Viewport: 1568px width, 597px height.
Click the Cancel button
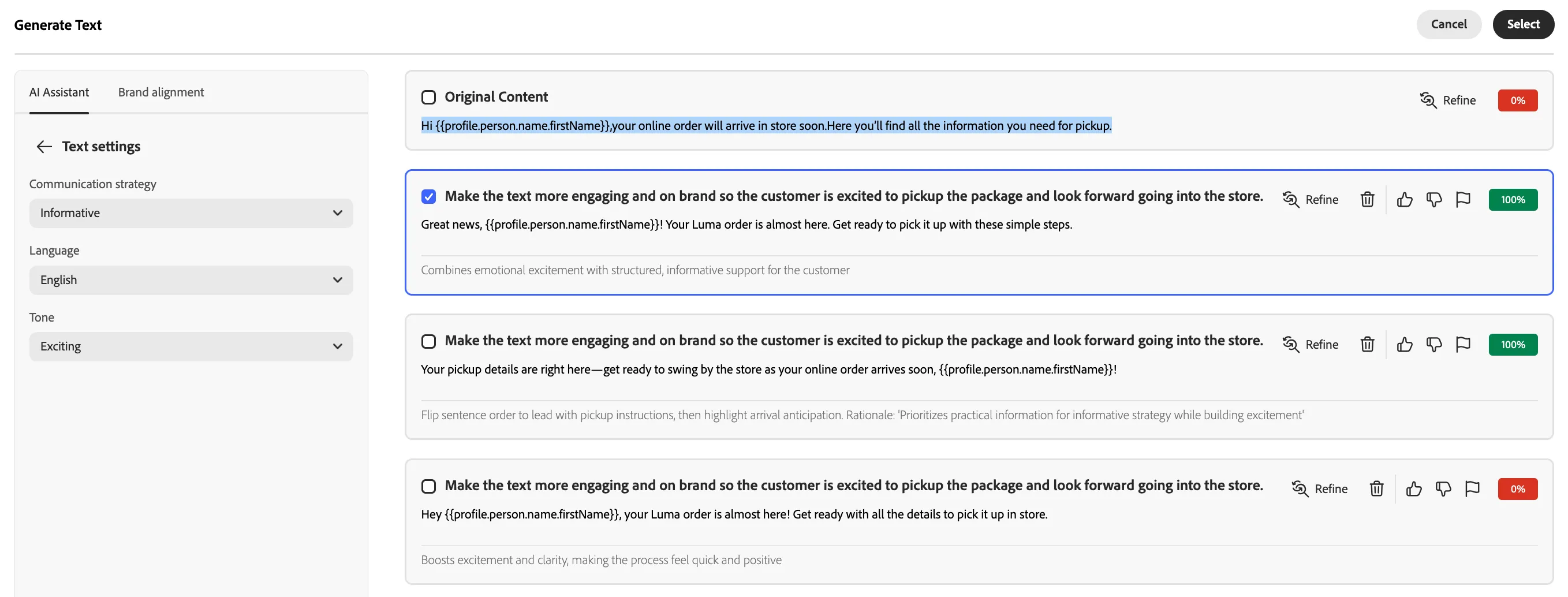1448,24
